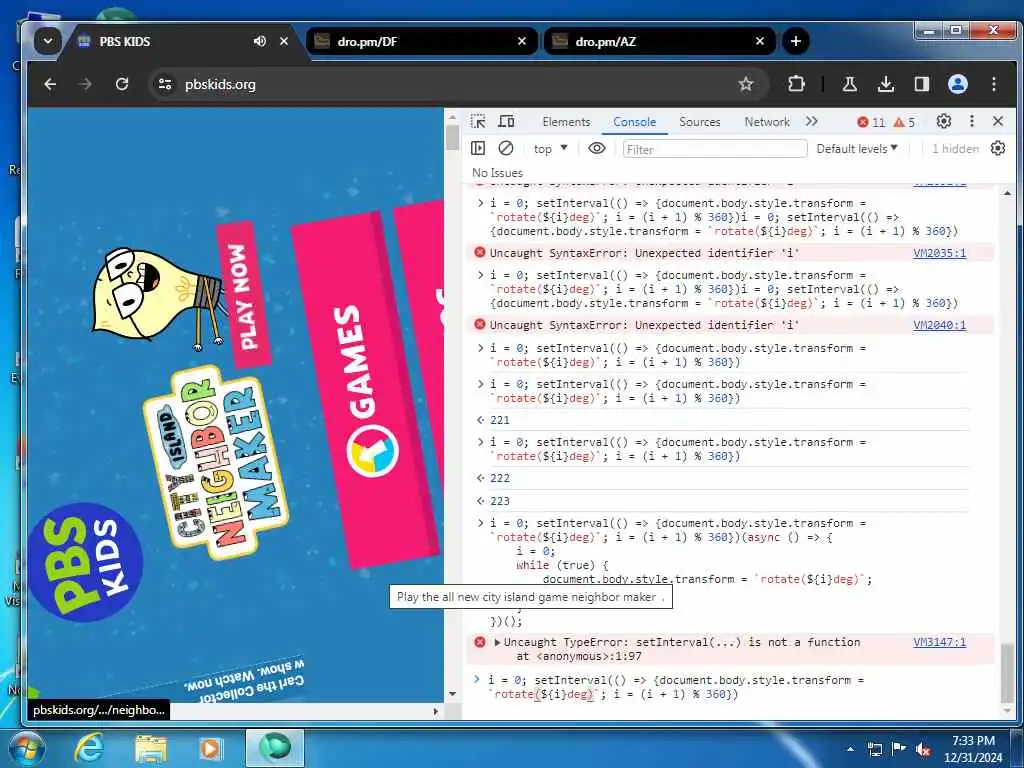Image resolution: width=1024 pixels, height=768 pixels.
Task: Open the top JavaScript context dropdown
Action: point(550,149)
